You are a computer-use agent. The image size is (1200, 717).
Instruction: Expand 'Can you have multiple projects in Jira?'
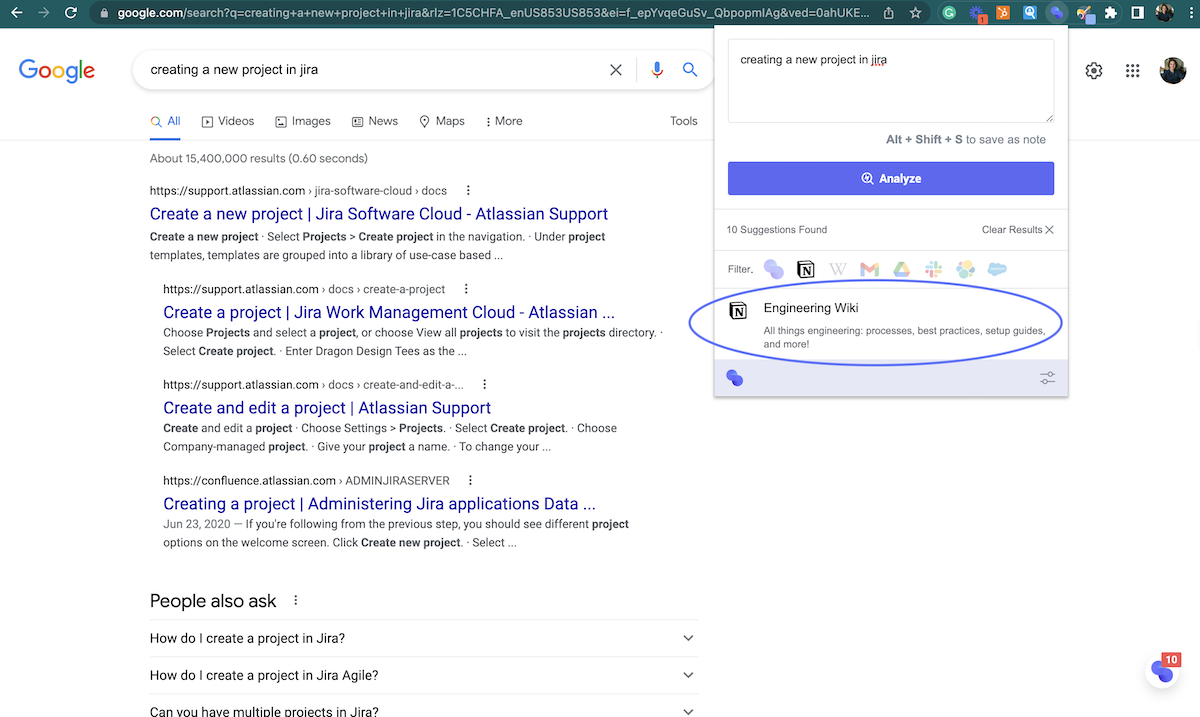click(424, 708)
